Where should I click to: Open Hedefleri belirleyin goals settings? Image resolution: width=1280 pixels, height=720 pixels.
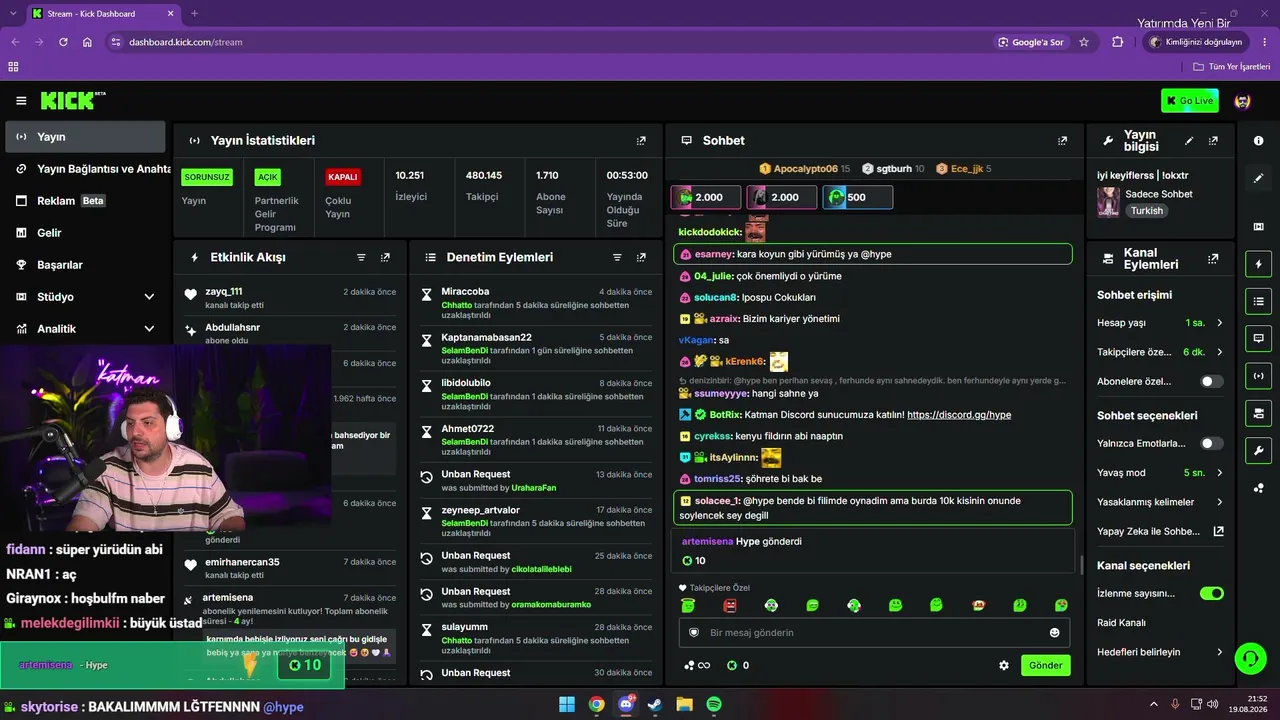[x=1161, y=652]
